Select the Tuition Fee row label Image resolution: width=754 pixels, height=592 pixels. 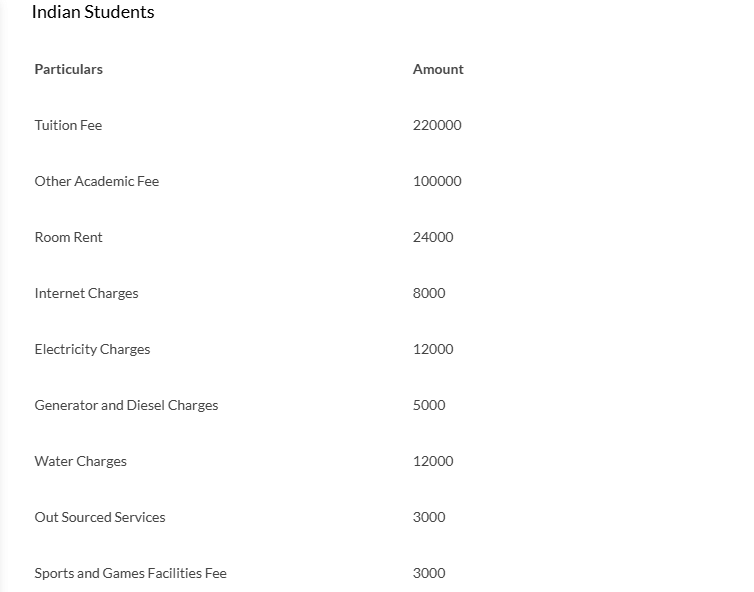(x=68, y=125)
